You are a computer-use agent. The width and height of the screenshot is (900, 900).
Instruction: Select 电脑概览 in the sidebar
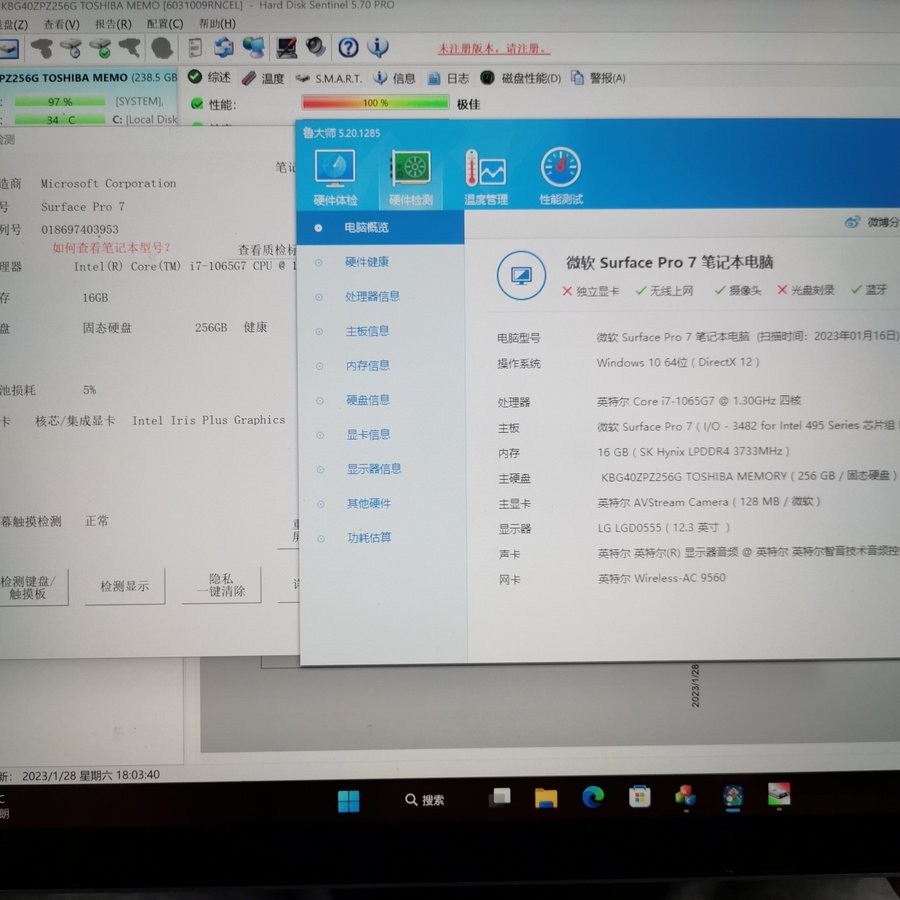[381, 227]
